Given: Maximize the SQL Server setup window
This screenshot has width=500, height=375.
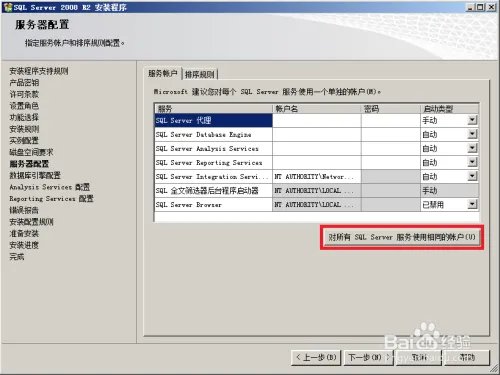Looking at the screenshot, I should tap(480, 7).
